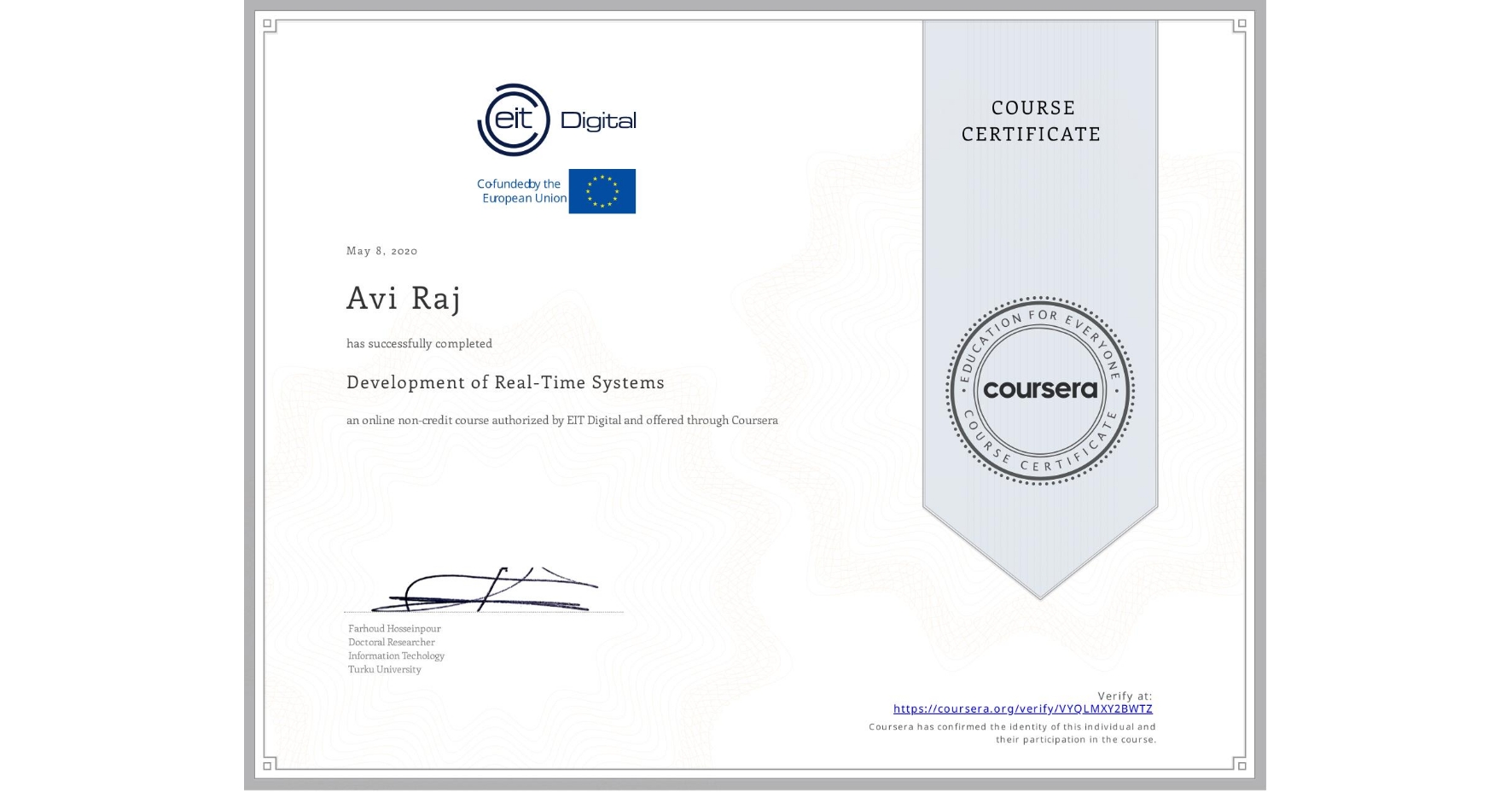The image size is (1512, 792).
Task: Click the 'Verify at:' label text
Action: pyautogui.click(x=1124, y=696)
